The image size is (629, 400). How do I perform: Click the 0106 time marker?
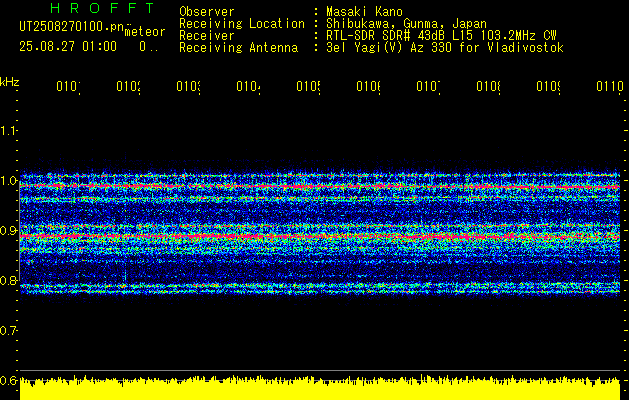(x=368, y=86)
